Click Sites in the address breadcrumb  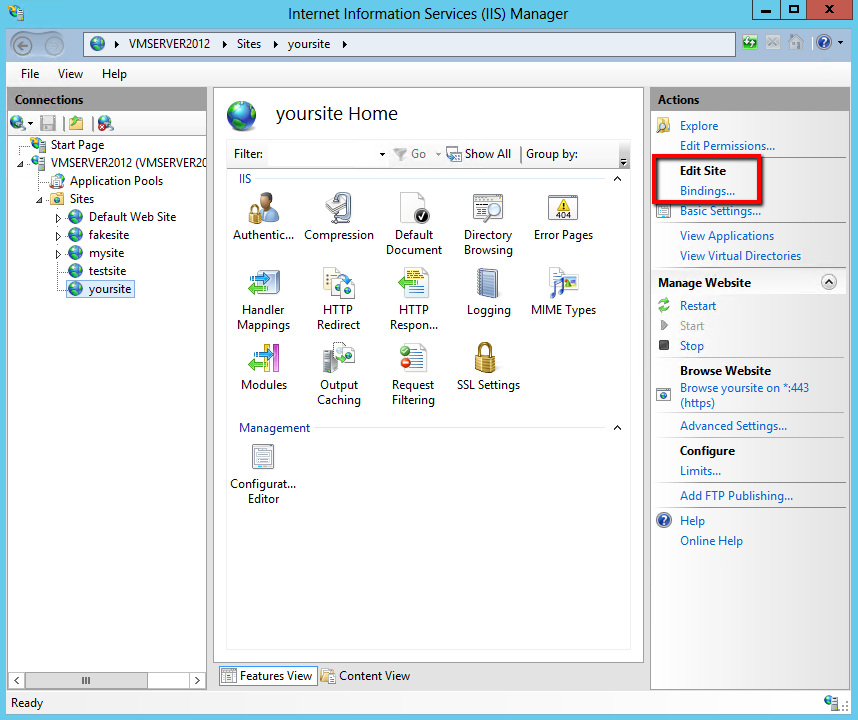[249, 43]
